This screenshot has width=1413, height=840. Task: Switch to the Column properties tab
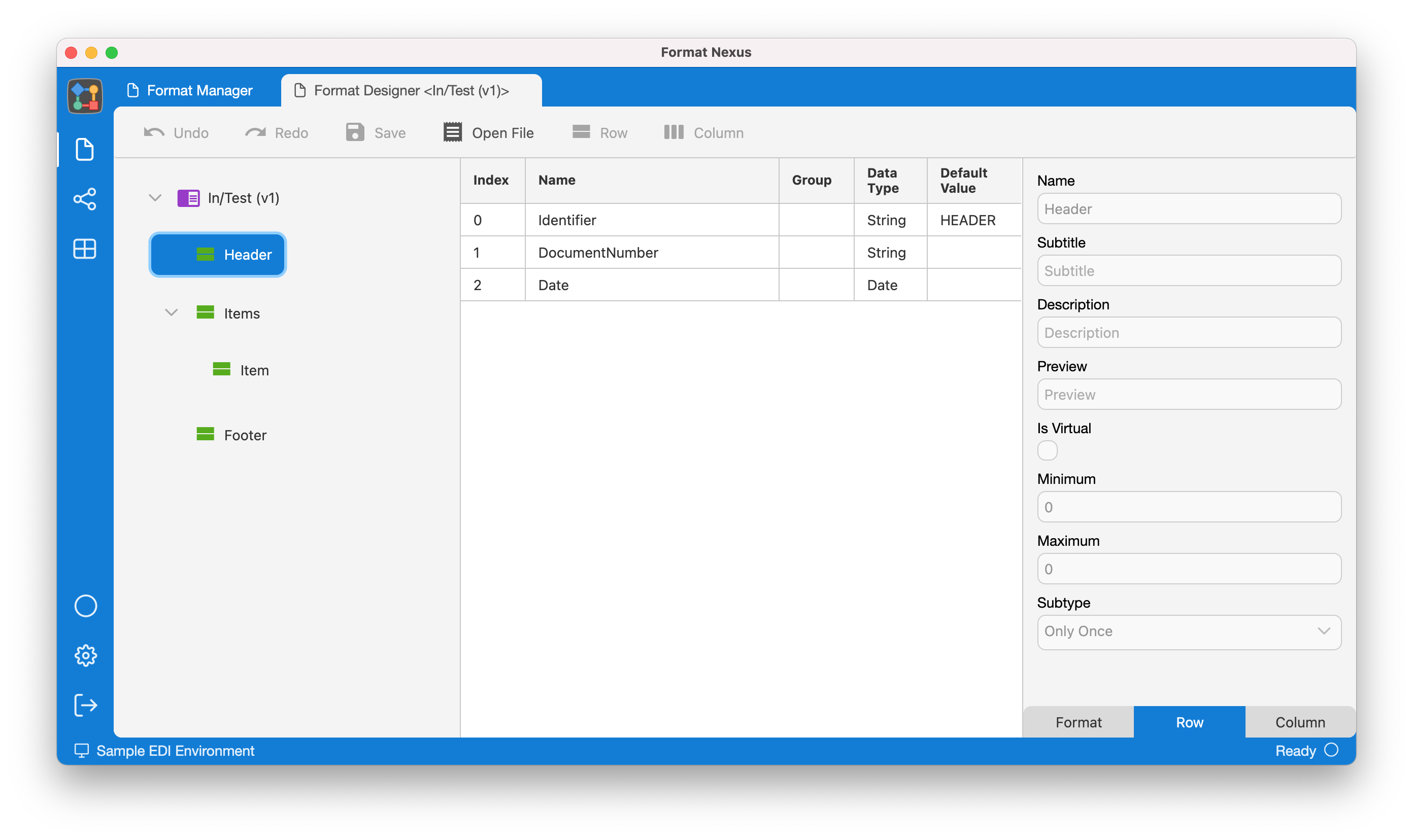click(1300, 722)
